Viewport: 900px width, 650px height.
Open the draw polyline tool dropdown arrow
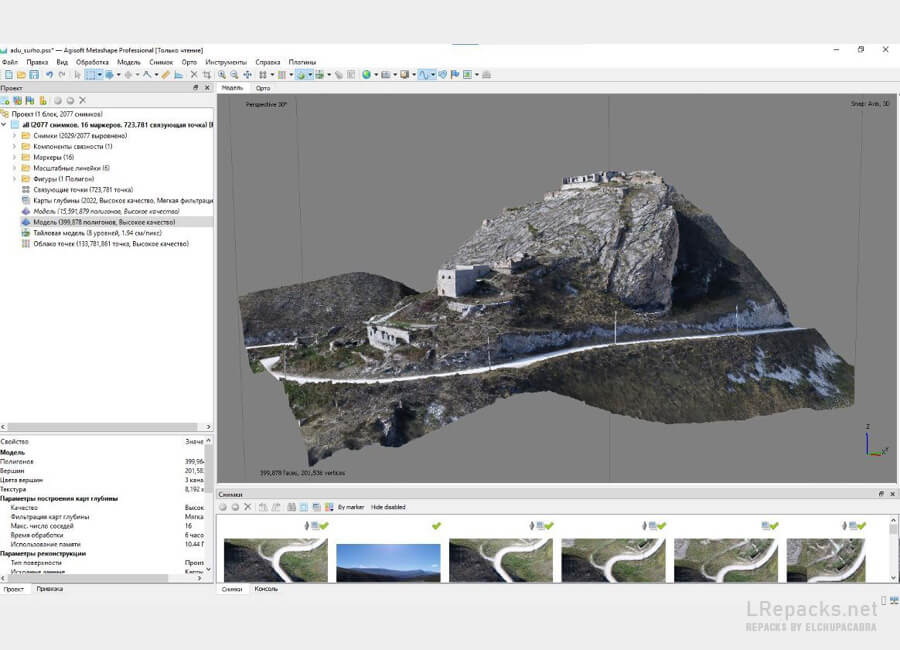click(156, 75)
